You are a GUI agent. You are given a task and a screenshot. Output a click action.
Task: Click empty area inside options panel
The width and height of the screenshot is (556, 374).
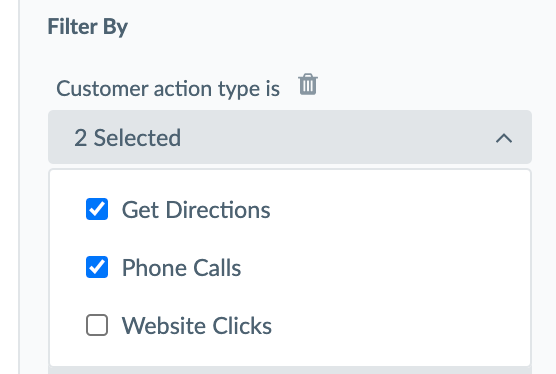(401, 268)
